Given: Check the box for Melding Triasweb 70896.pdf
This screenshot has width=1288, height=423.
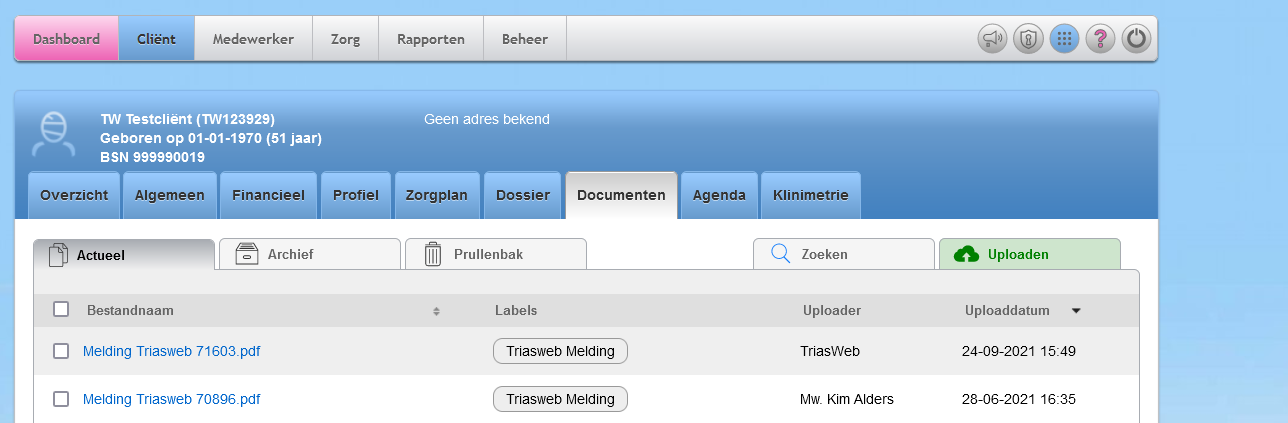Looking at the screenshot, I should pos(61,399).
